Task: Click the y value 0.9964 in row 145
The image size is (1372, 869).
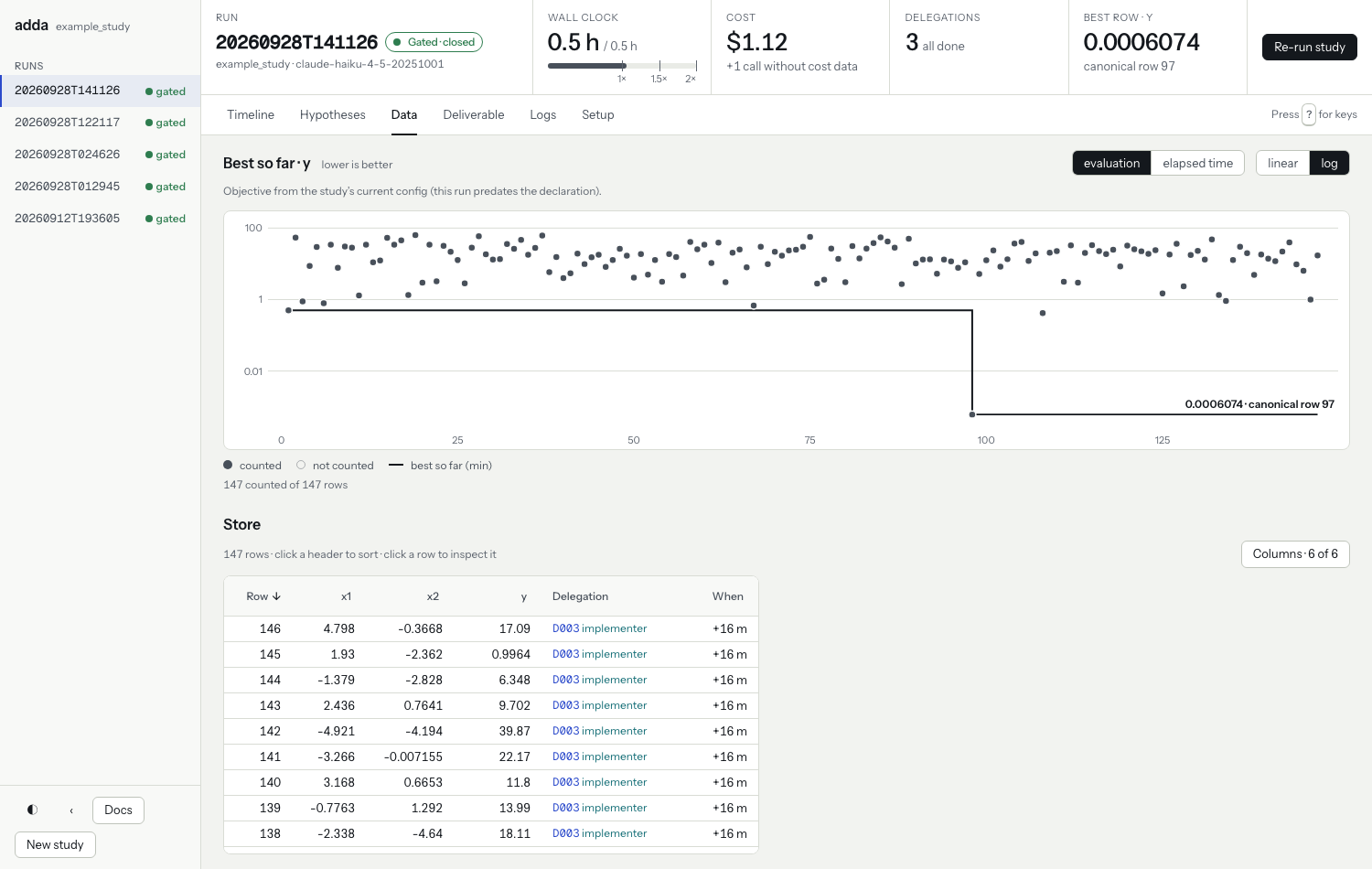Action: (511, 654)
